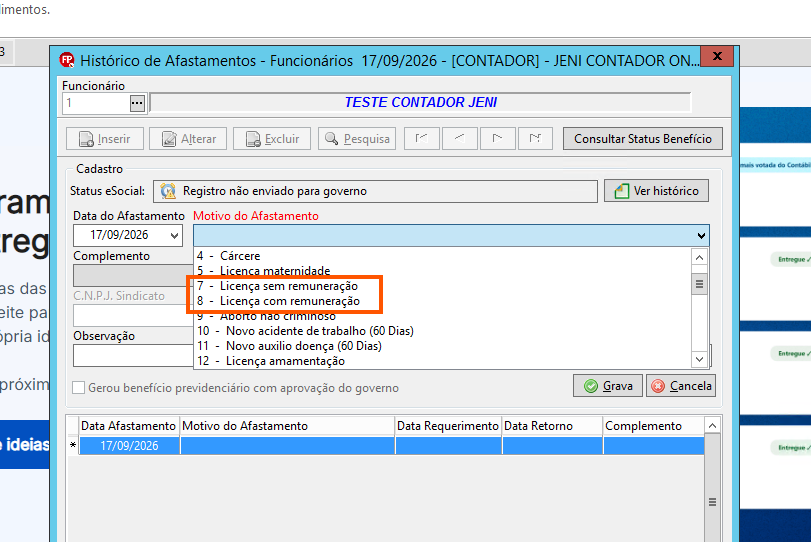Open employee lookup ellipsis button
Screen dimensions: 811x542
pos(137,103)
